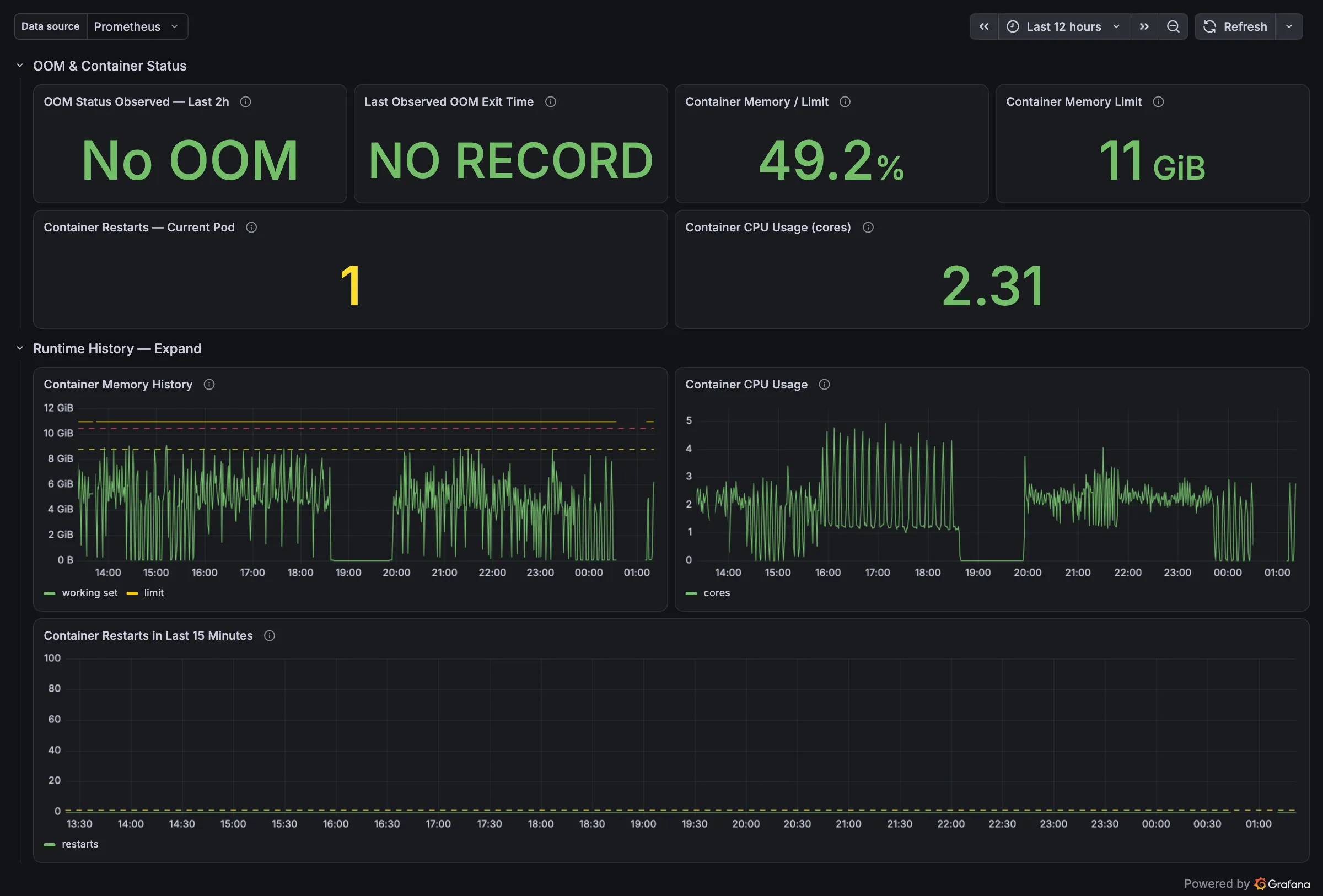Viewport: 1323px width, 896px height.
Task: Shift time range backward with double-left arrows
Action: tap(984, 27)
